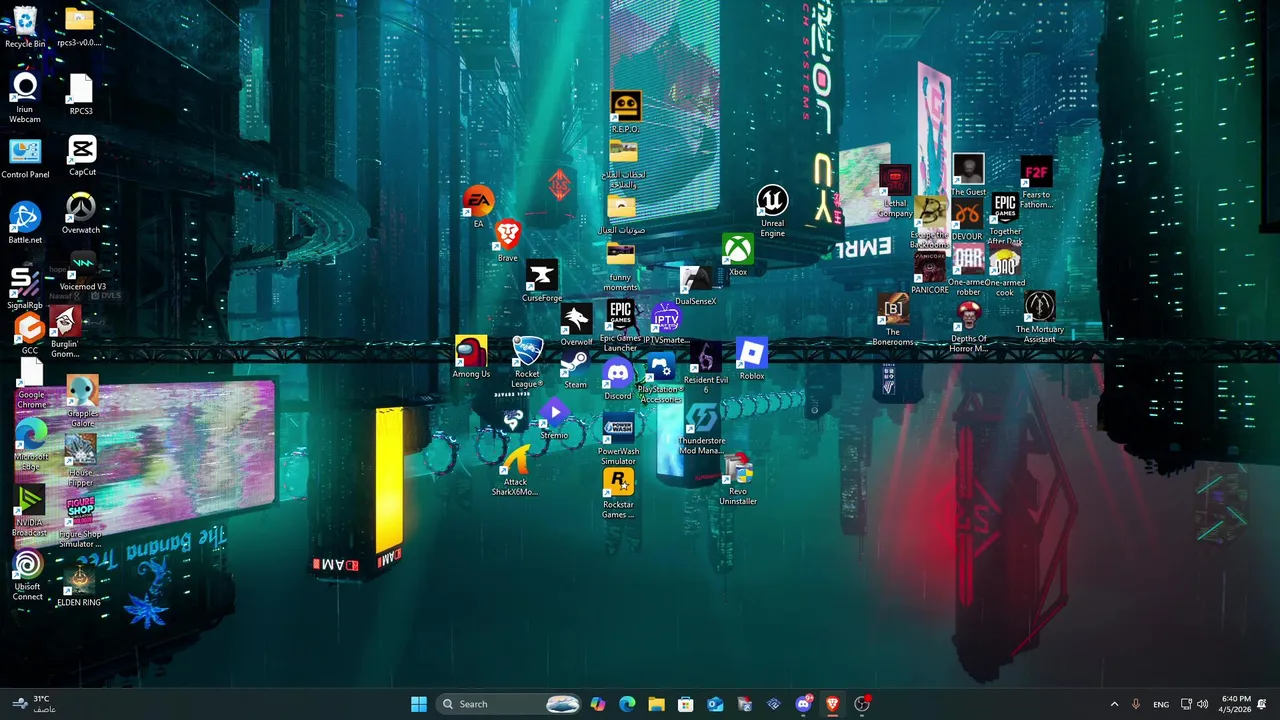Select the Epic Games Launcher desktop icon
Screen dimensions: 1280x720
620,326
